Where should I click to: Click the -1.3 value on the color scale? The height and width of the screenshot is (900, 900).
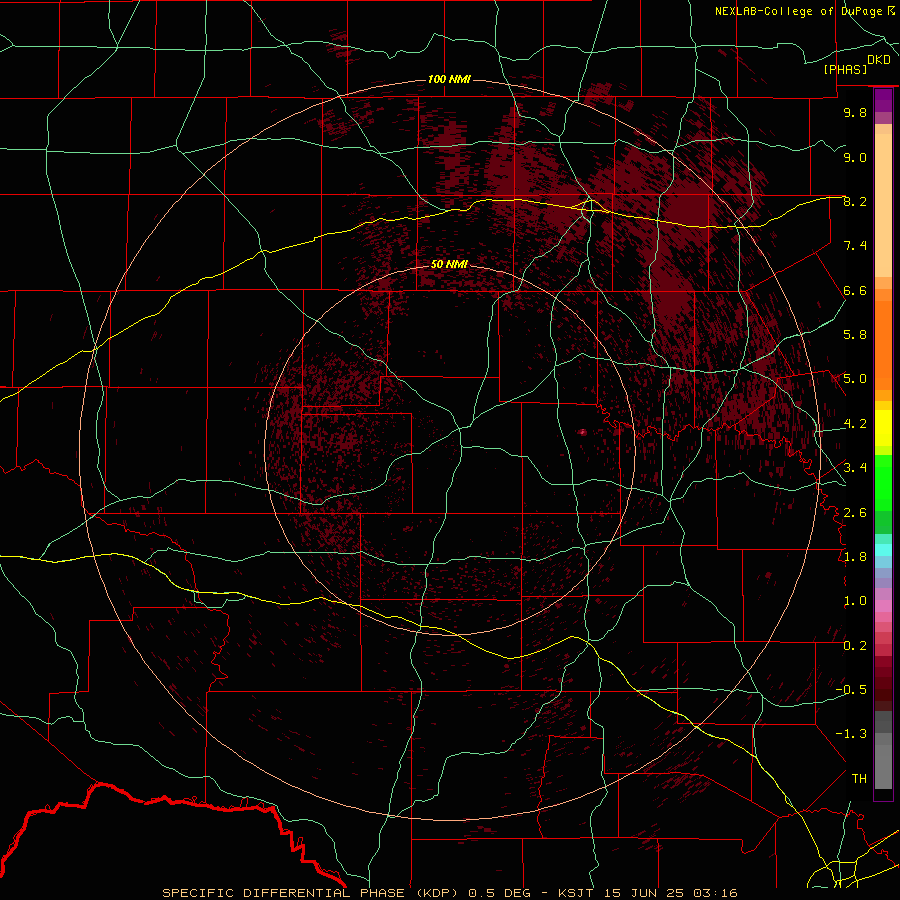851,734
